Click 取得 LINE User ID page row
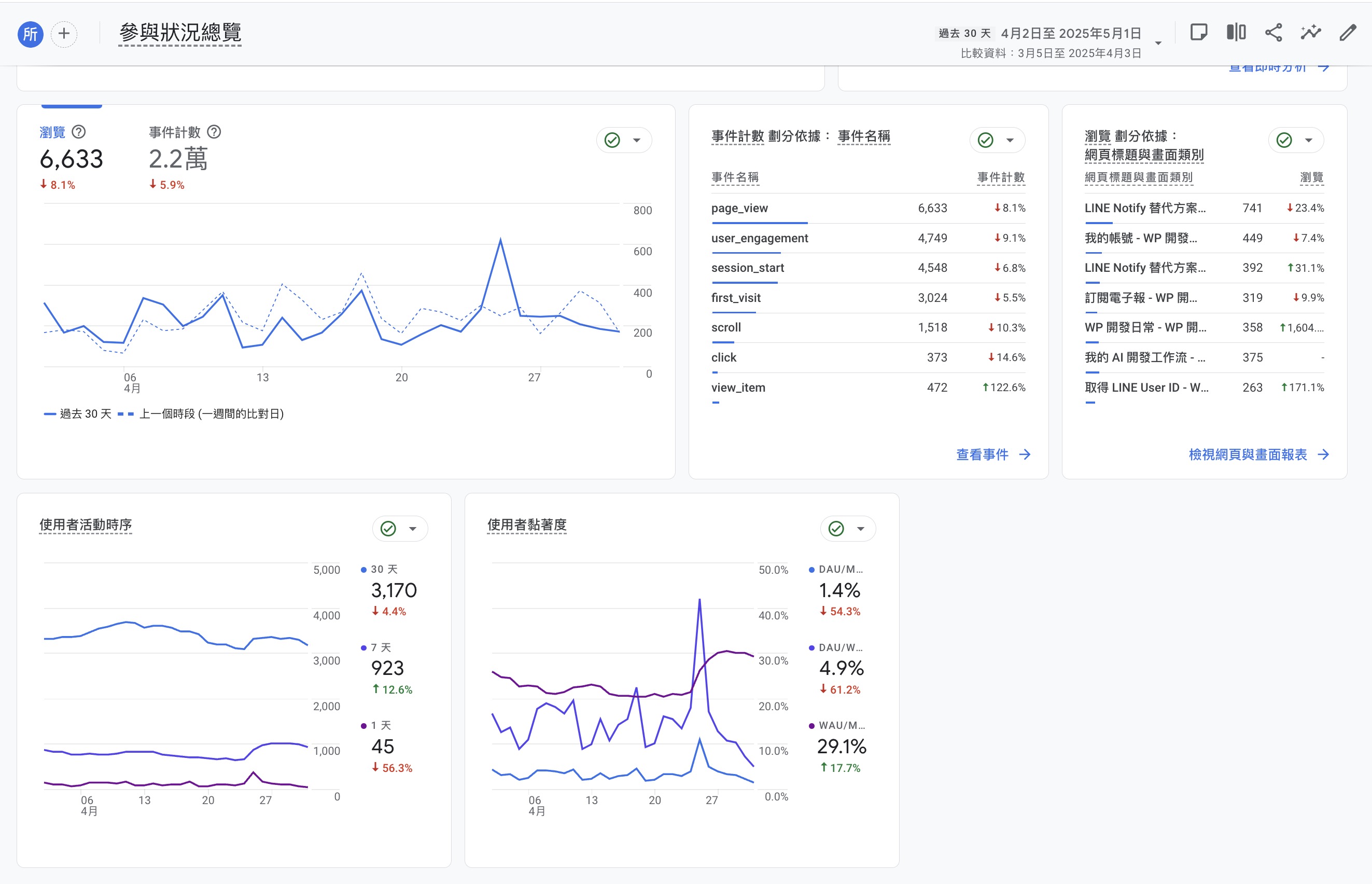The height and width of the screenshot is (884, 1372). [x=1205, y=388]
